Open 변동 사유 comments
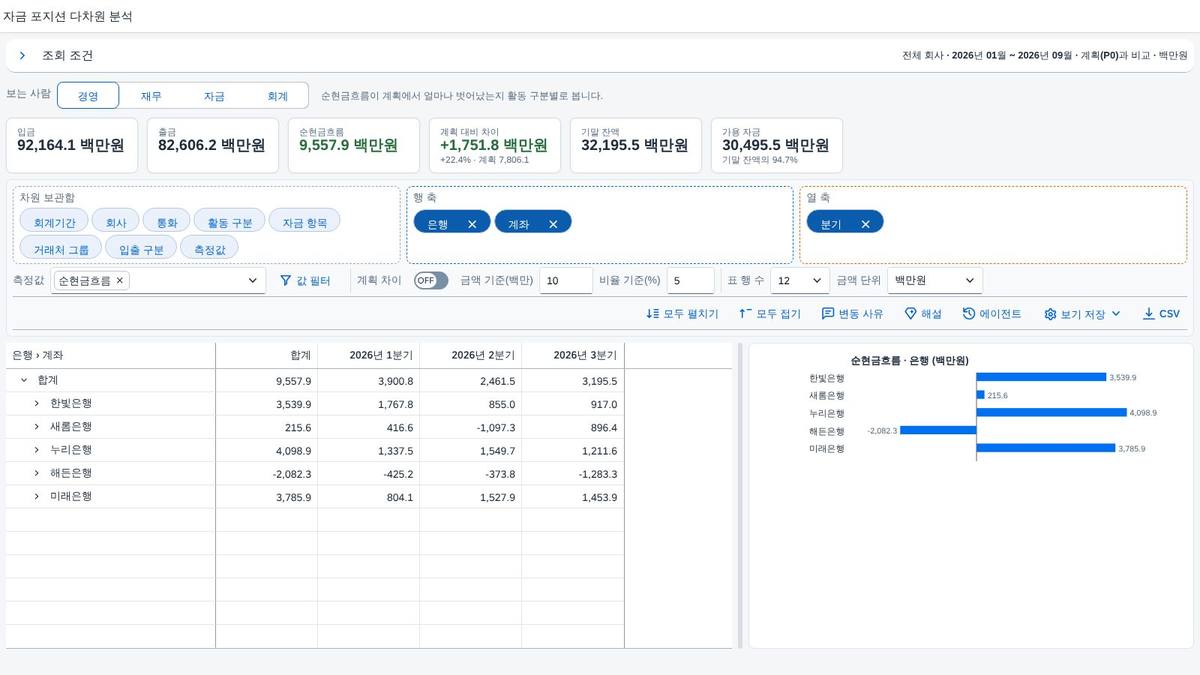Image resolution: width=1200 pixels, height=675 pixels. coord(853,314)
